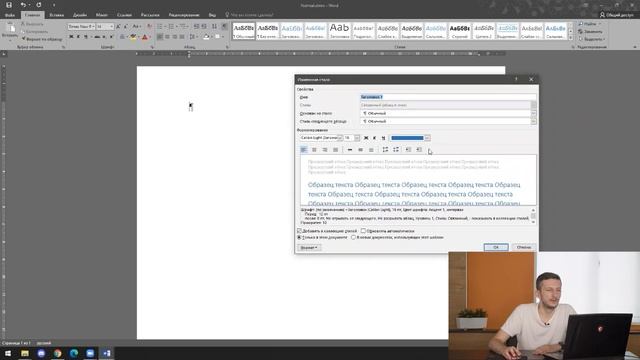Open font color dropdown in dialog

[x=427, y=138]
